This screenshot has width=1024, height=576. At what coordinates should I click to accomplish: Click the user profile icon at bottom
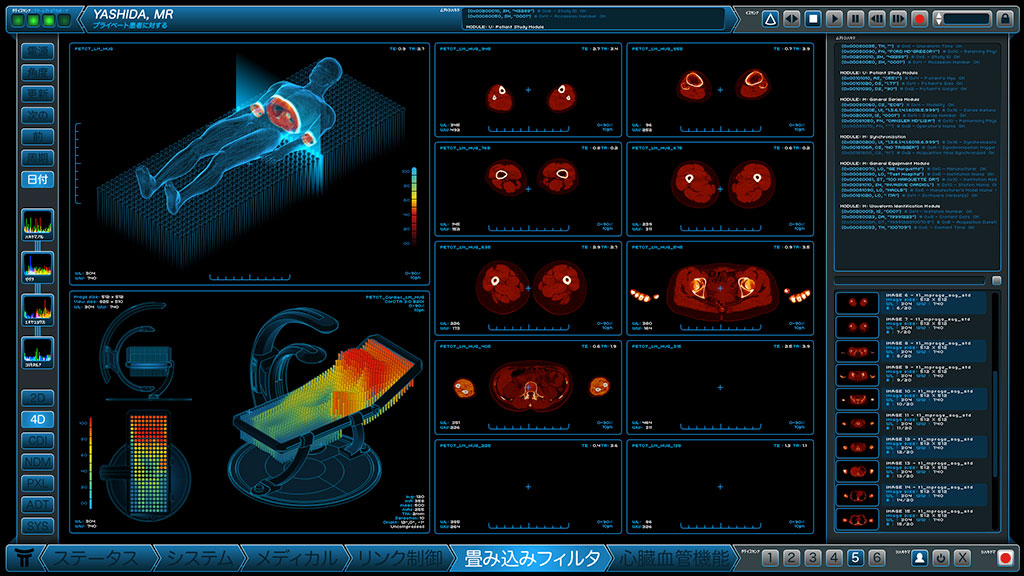tap(919, 558)
